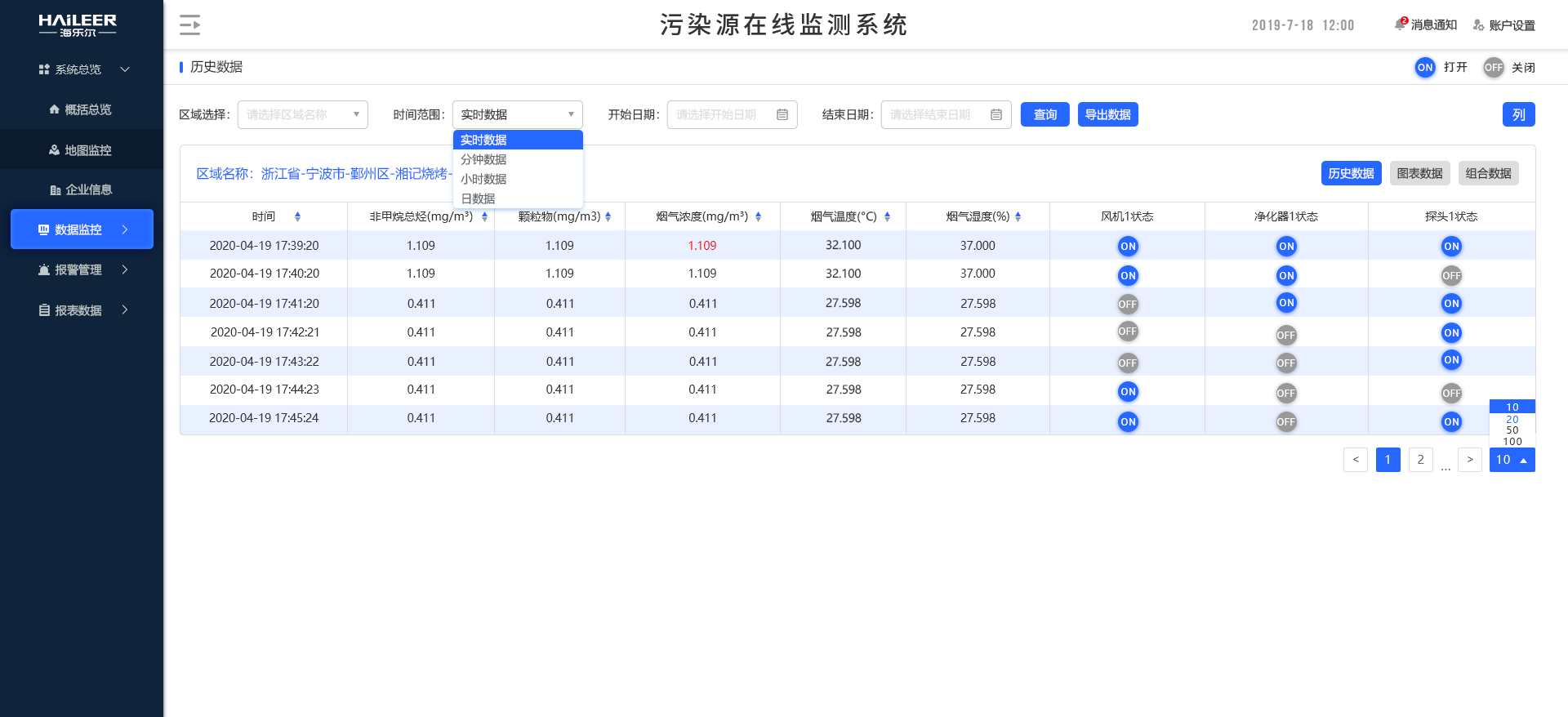Choose 小时数据 from time range list

pos(518,179)
